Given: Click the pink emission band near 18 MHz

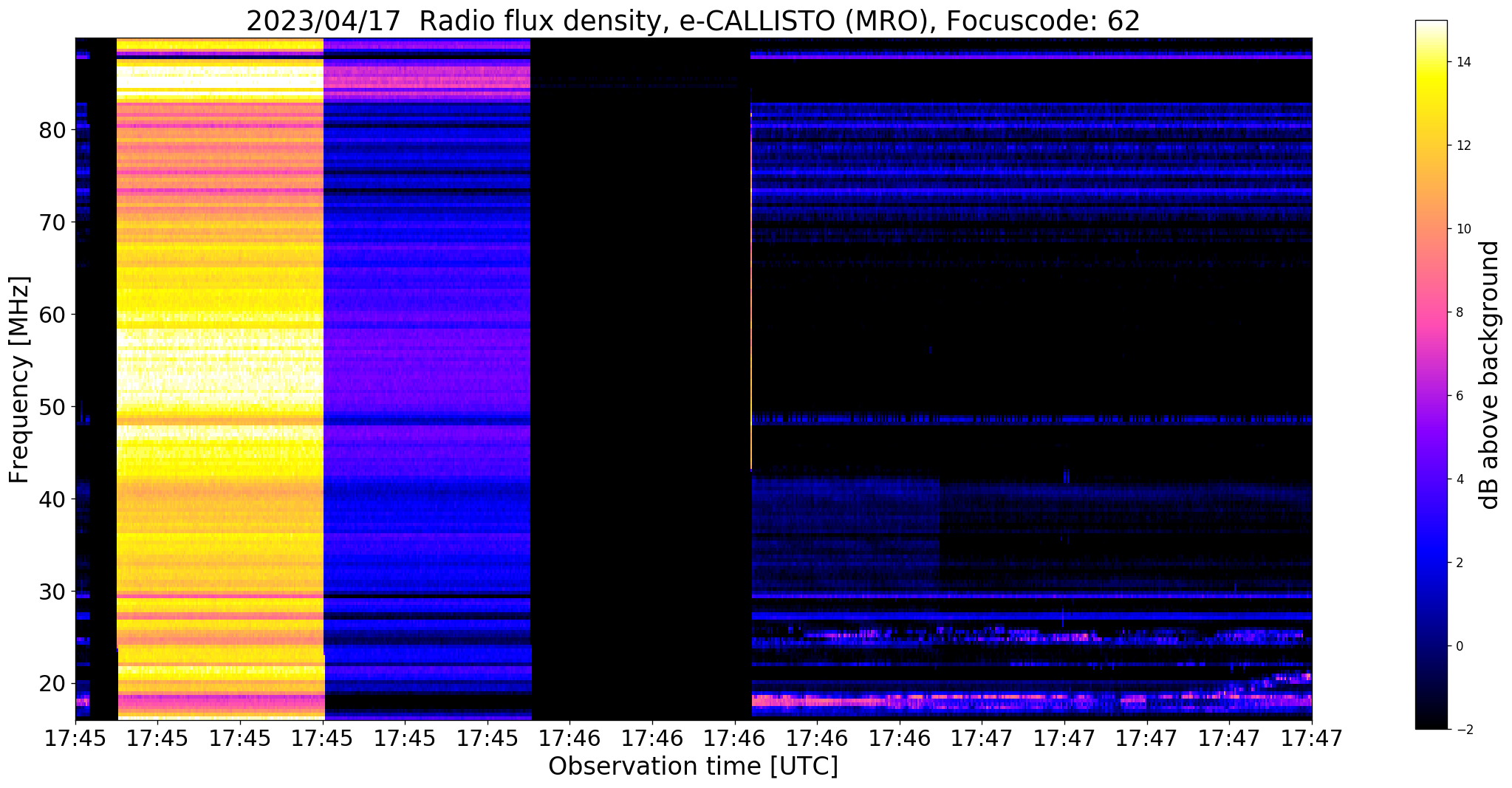Looking at the screenshot, I should 1031,699.
